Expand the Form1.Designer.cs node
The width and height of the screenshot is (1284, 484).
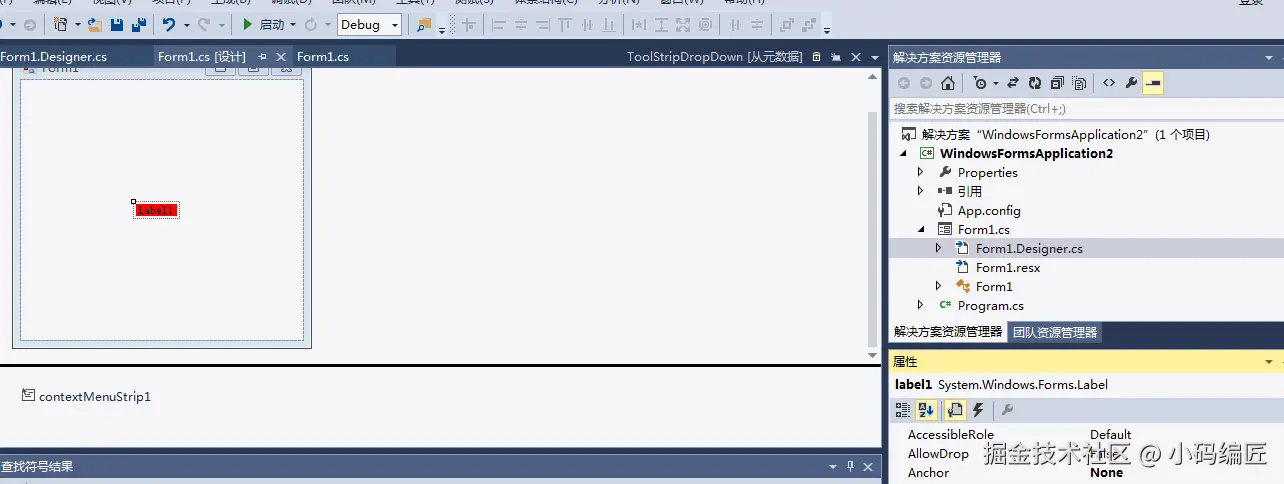click(x=939, y=248)
